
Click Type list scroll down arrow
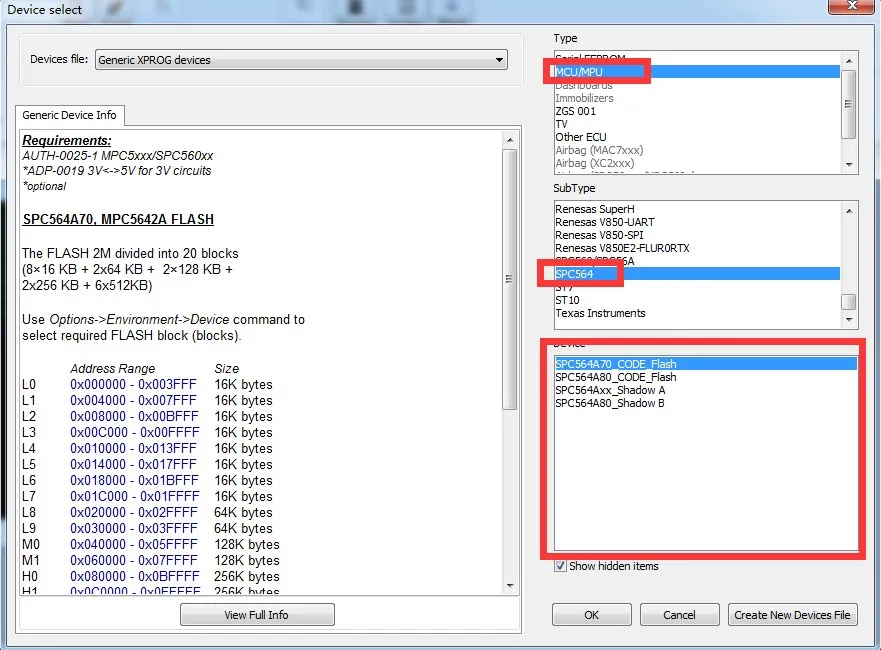coord(849,165)
